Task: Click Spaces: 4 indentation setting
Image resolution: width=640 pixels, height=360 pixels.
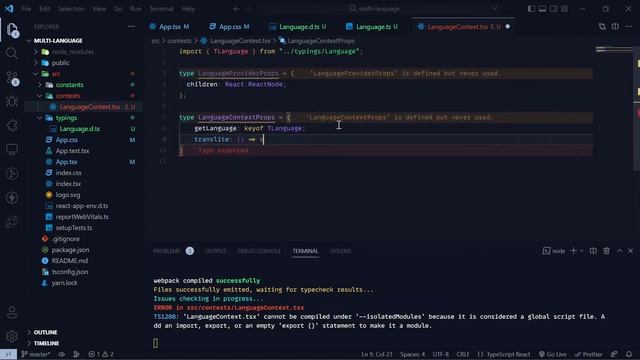Action: (412, 354)
